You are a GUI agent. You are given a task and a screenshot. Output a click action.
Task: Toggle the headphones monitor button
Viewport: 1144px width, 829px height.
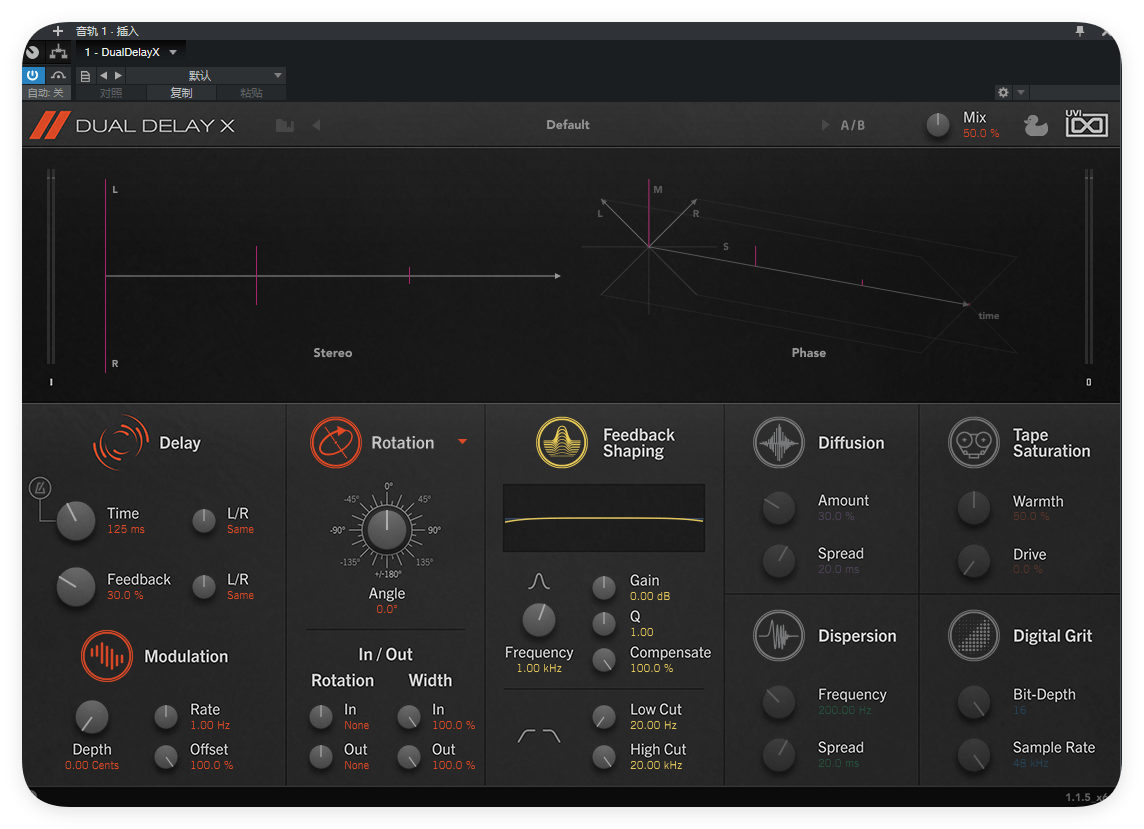[58, 75]
